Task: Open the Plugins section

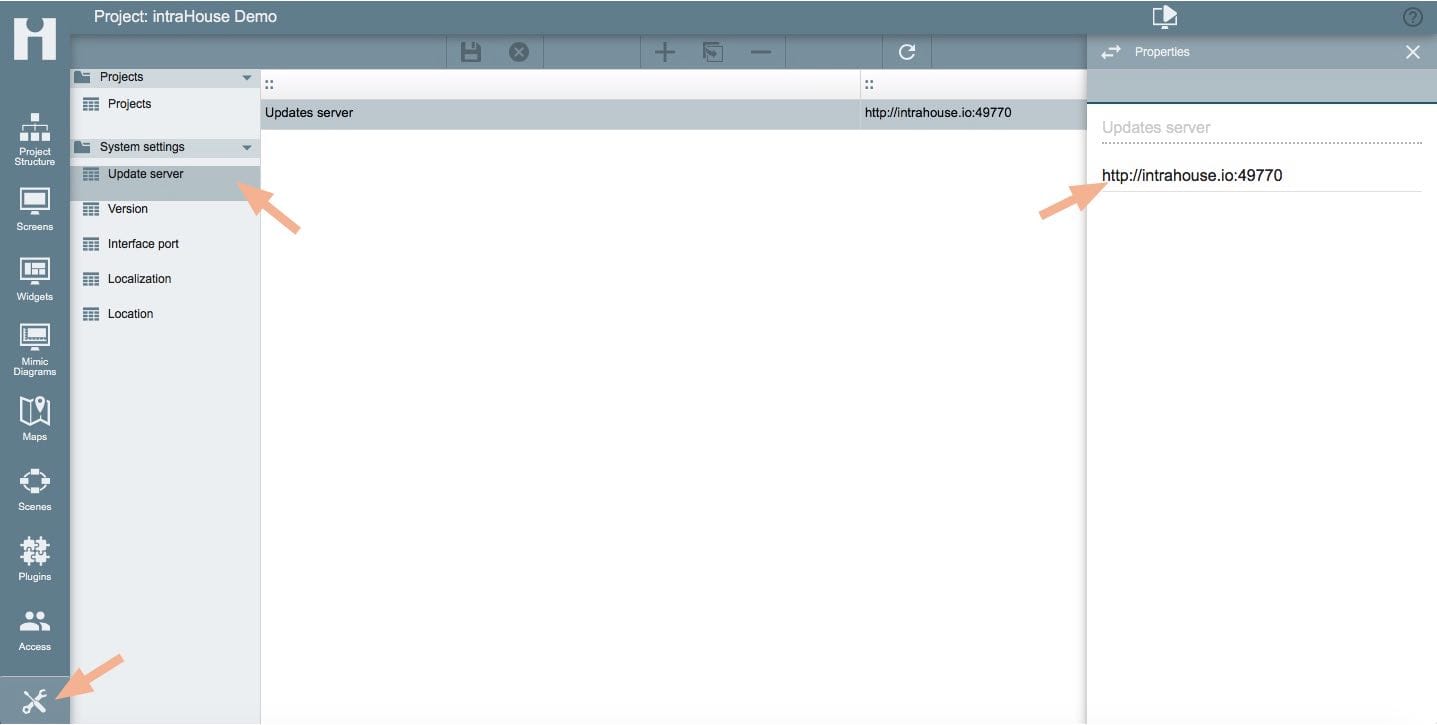Action: 35,559
